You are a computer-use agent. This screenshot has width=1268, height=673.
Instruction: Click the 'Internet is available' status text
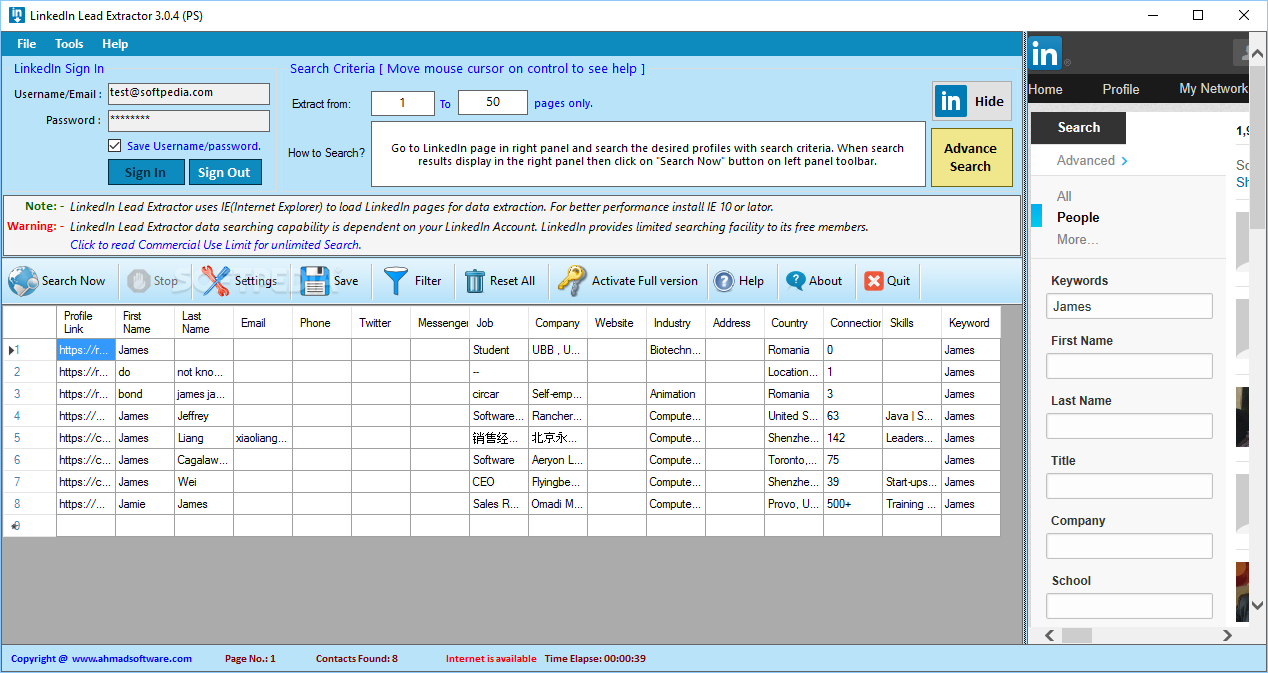tap(491, 659)
